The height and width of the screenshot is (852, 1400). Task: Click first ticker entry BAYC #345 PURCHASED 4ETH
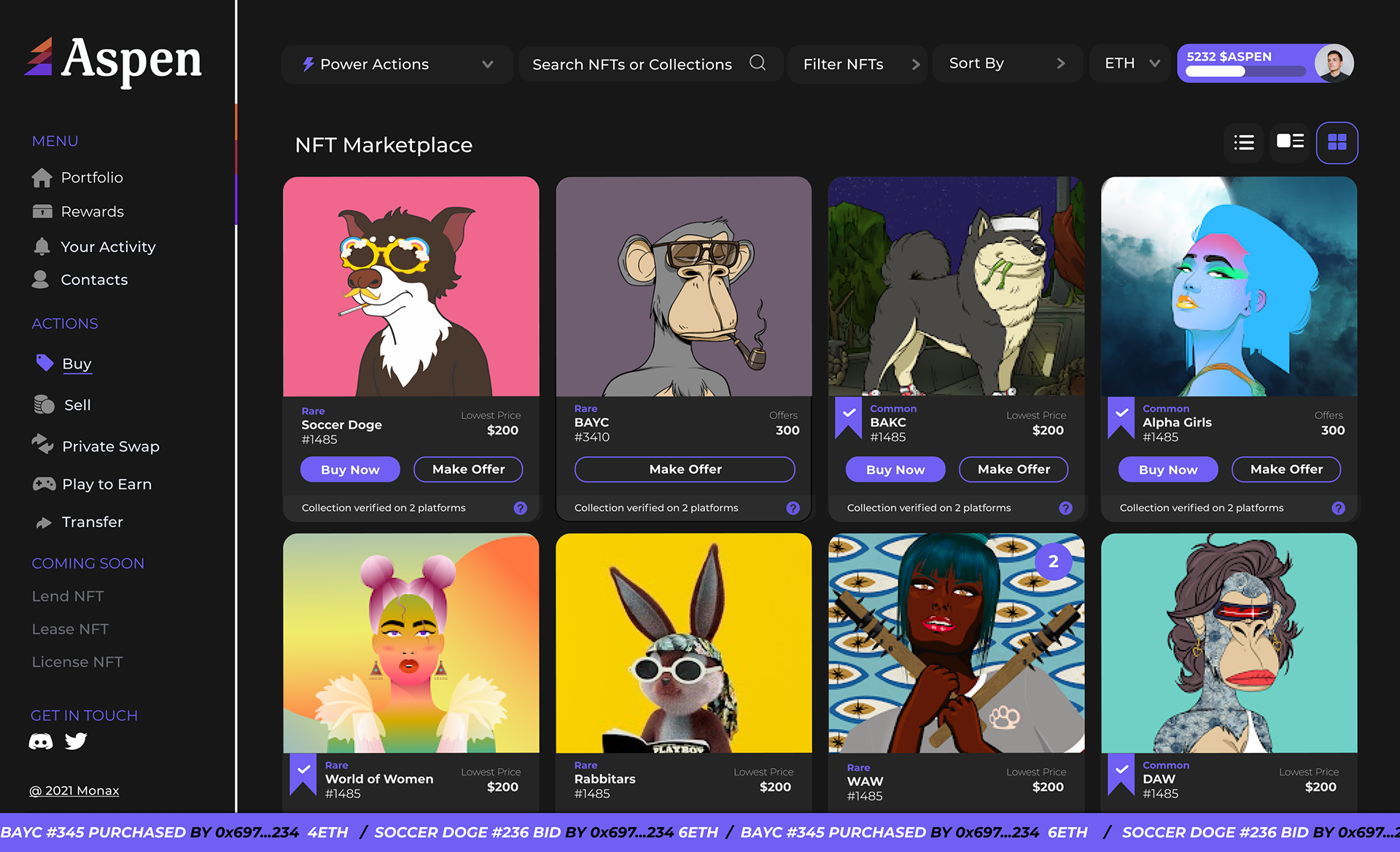(174, 832)
